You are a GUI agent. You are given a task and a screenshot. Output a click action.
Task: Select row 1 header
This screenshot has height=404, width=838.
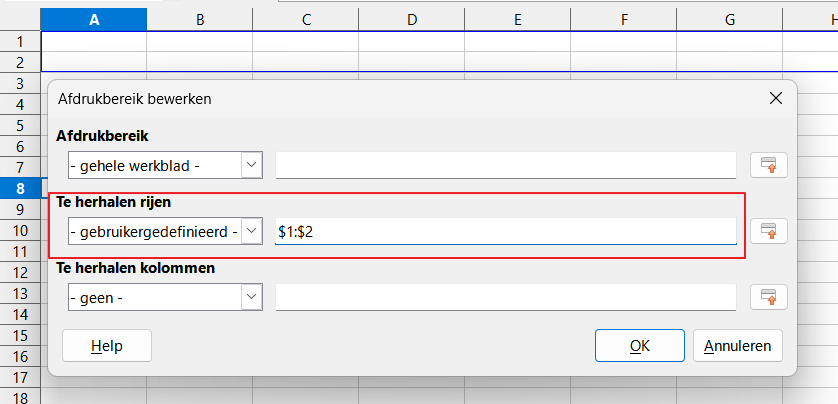pos(20,41)
